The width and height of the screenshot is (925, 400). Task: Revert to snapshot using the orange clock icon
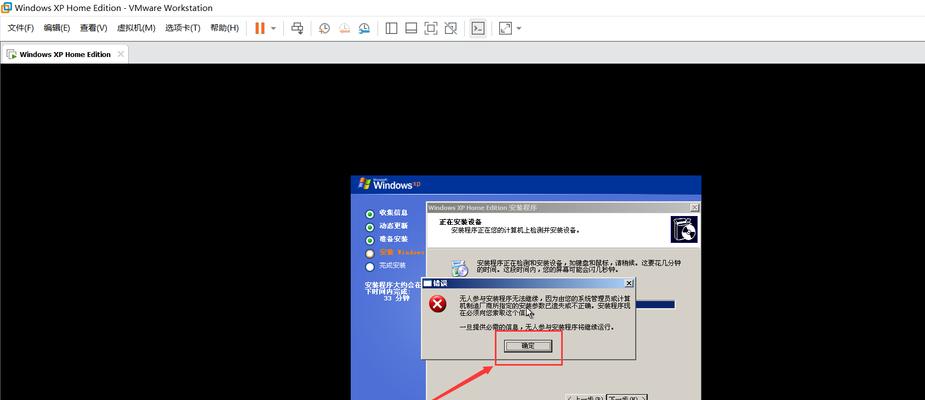pos(344,28)
